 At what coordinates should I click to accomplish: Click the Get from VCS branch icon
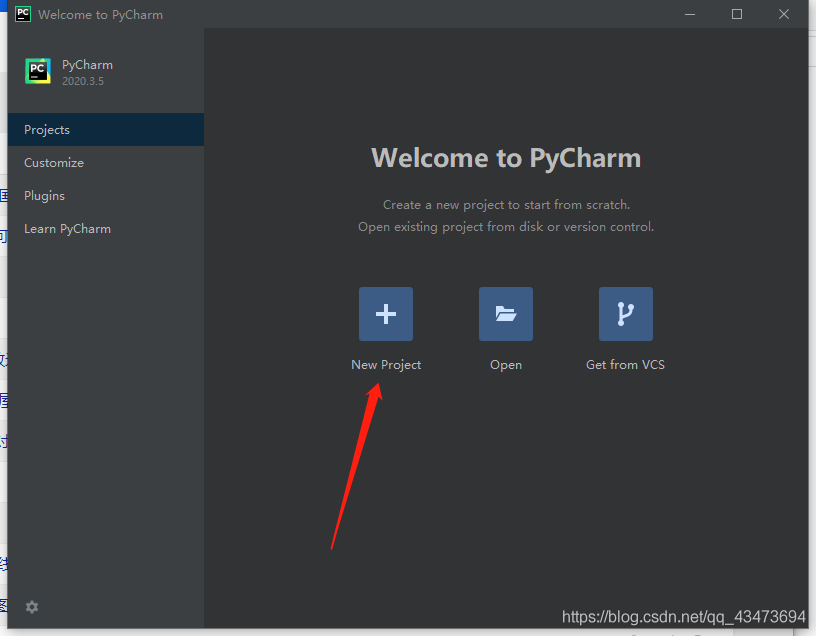point(626,314)
